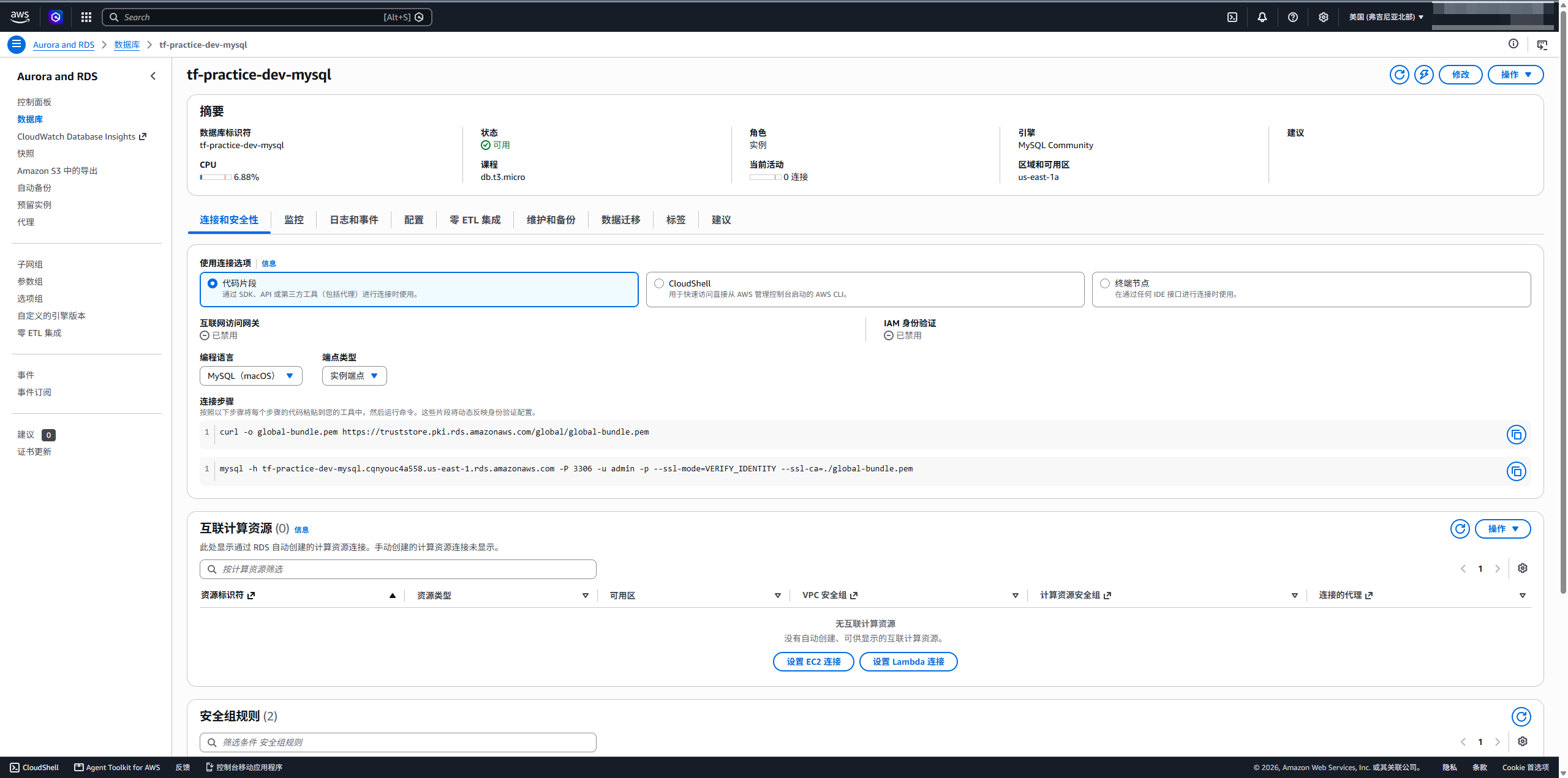This screenshot has width=1568, height=778.
Task: Click the lightning bolt icon next to refresh
Action: 1424,75
